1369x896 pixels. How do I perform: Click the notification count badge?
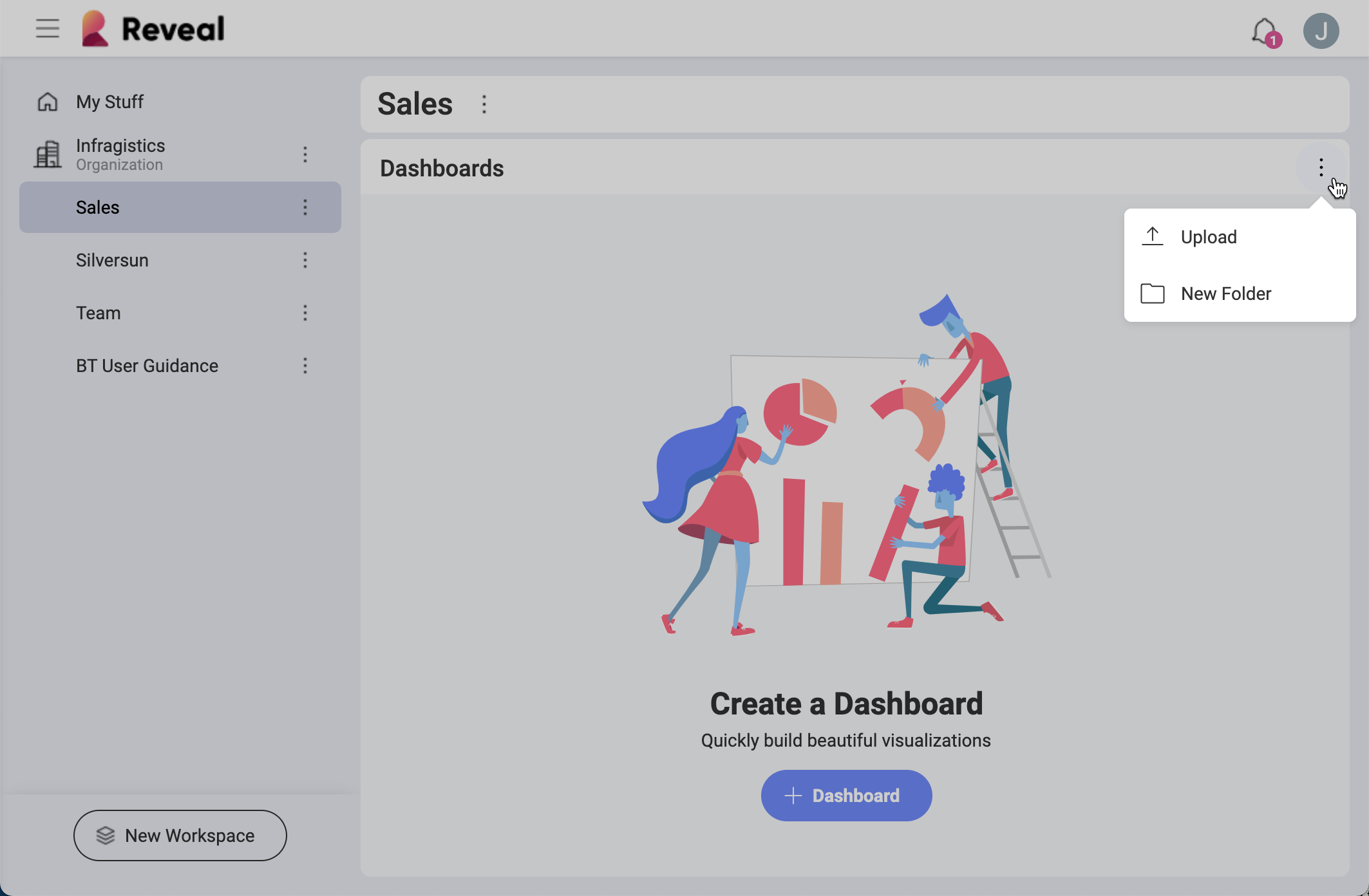pos(1273,39)
